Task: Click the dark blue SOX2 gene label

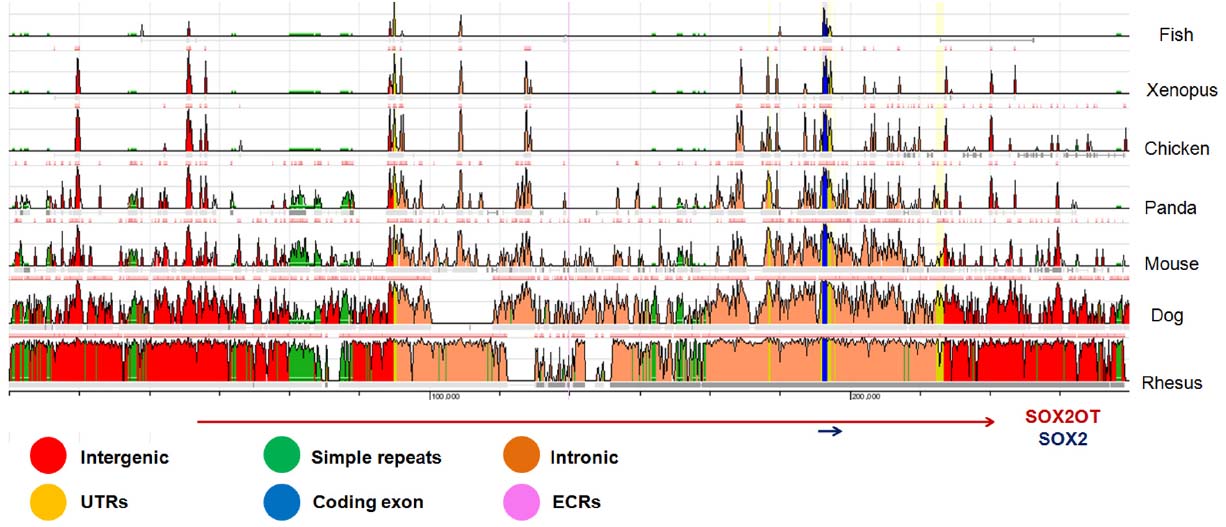Action: [x=1061, y=439]
